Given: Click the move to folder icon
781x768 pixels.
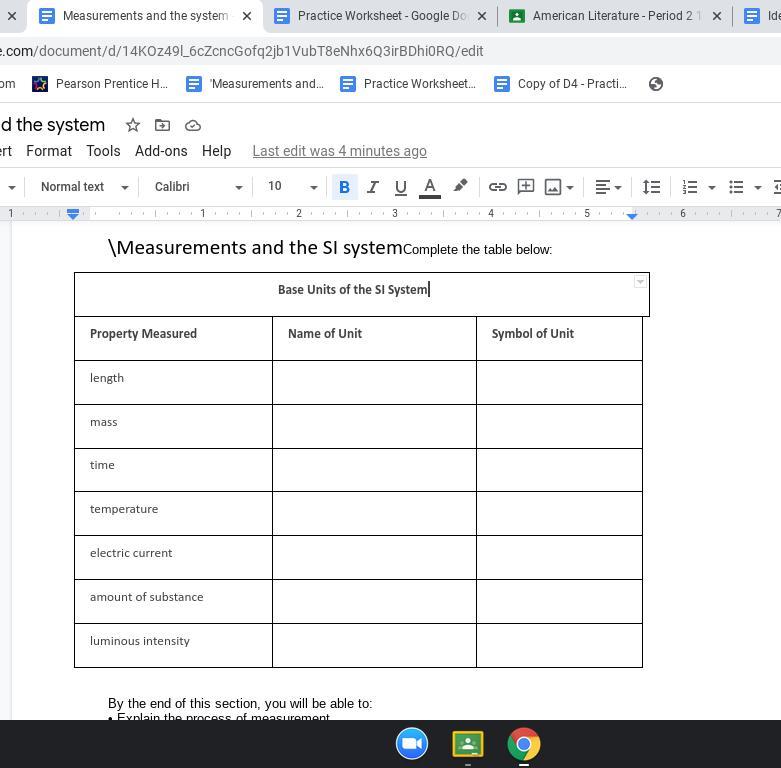Looking at the screenshot, I should click(162, 125).
